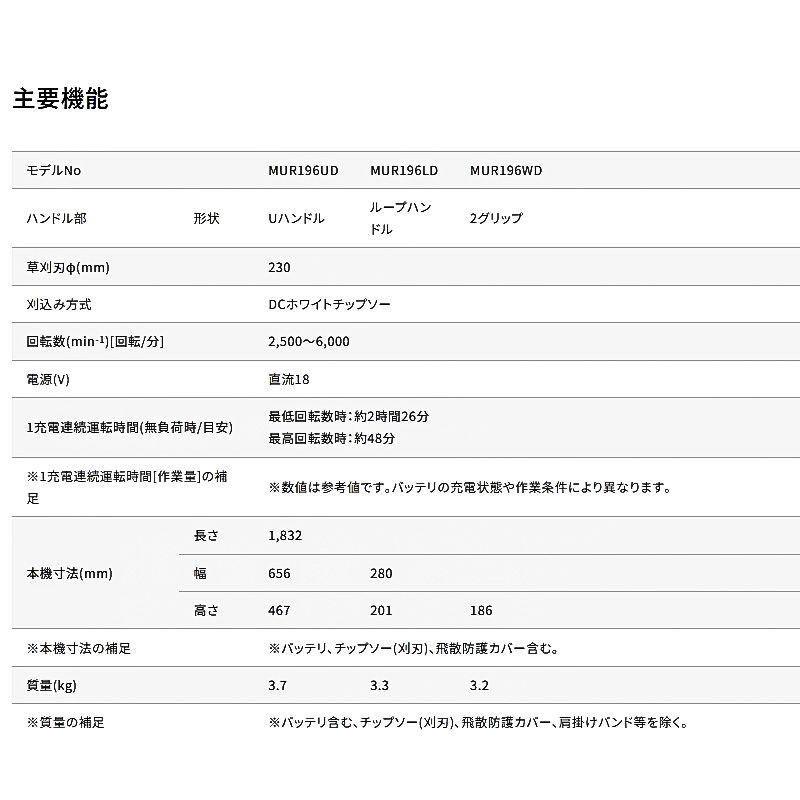Click the ※質量の補足 row label
800x800 pixels.
point(65,722)
